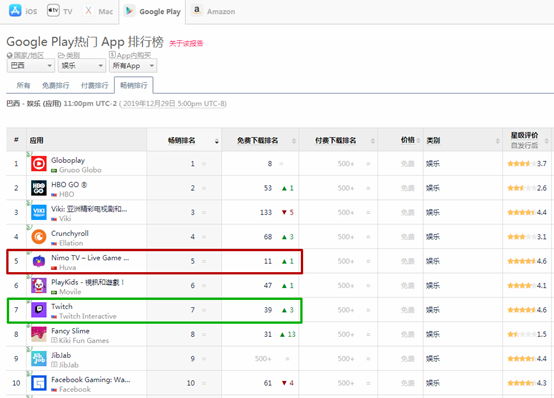Open the HBO GO app icon
This screenshot has height=398, width=554.
[x=39, y=188]
